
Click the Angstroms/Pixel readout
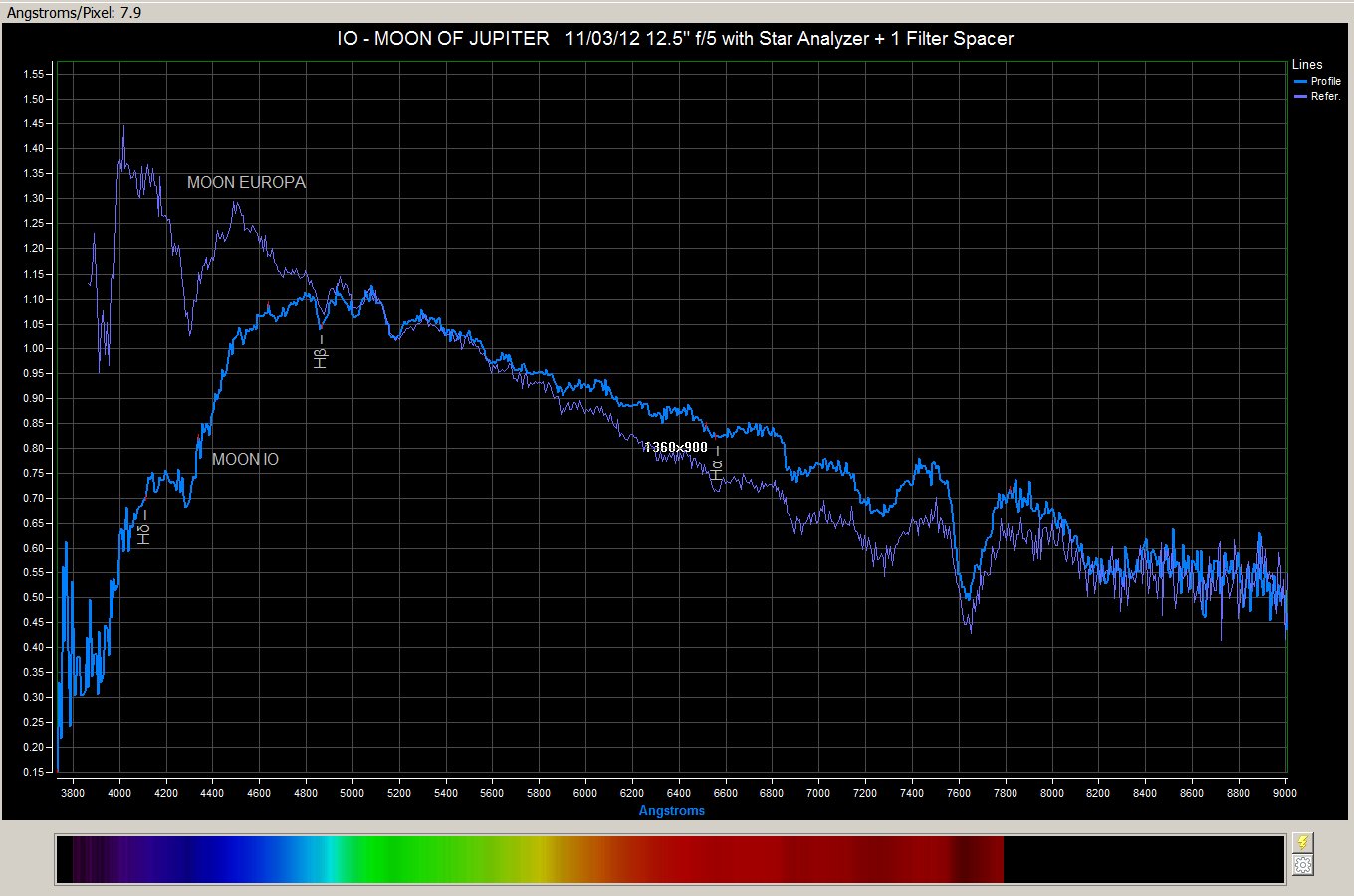[x=74, y=12]
